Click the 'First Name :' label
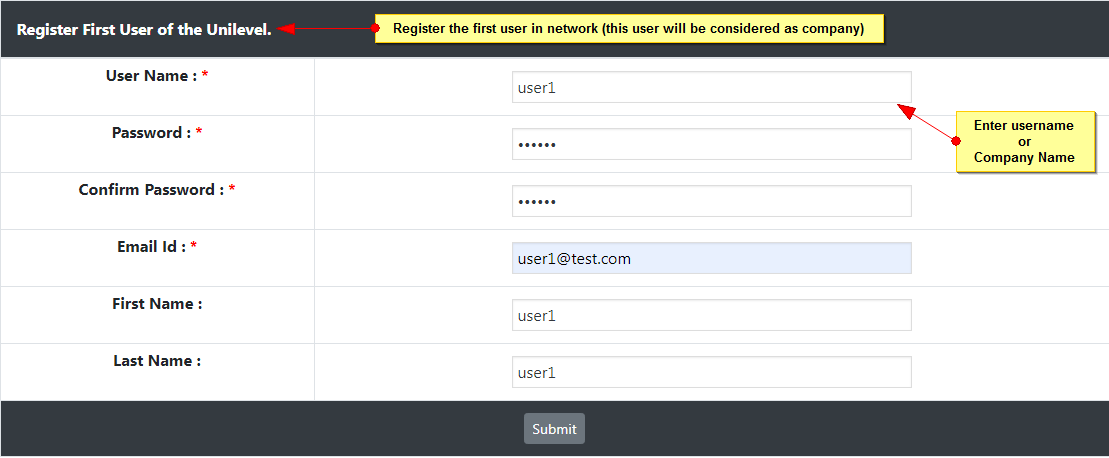Image resolution: width=1109 pixels, height=458 pixels. [157, 304]
